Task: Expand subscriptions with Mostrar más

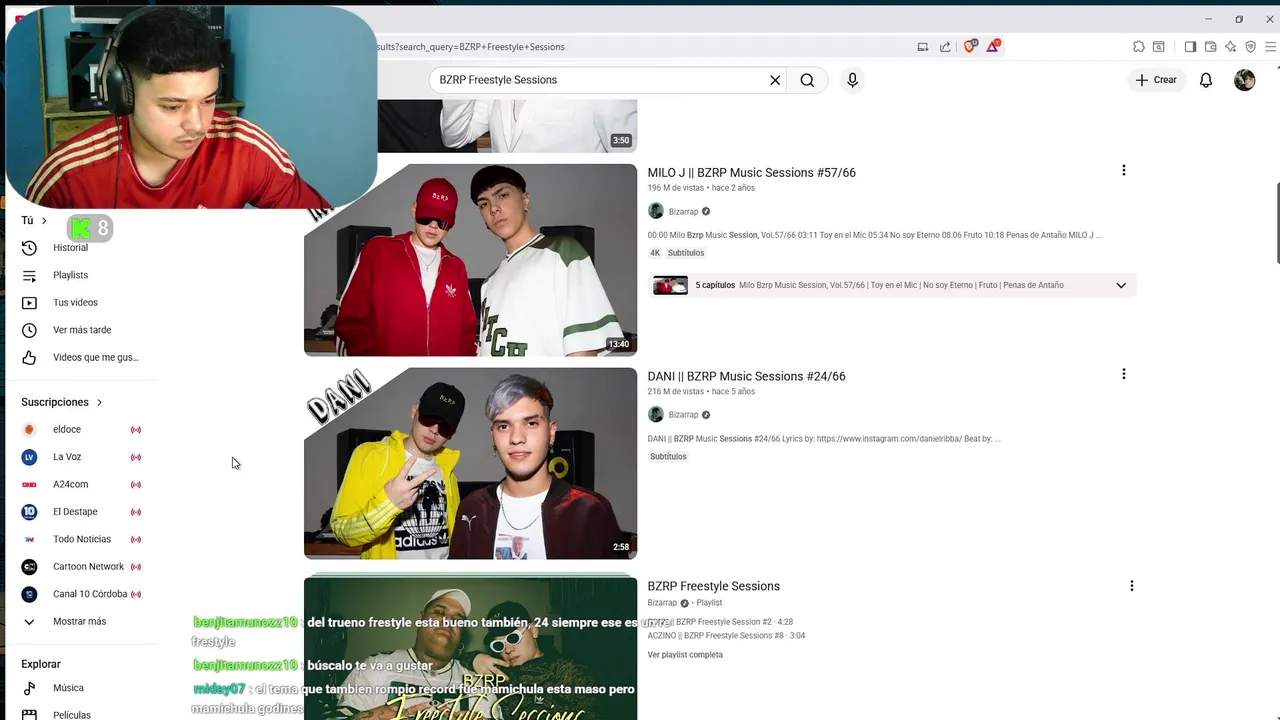Action: pyautogui.click(x=80, y=622)
